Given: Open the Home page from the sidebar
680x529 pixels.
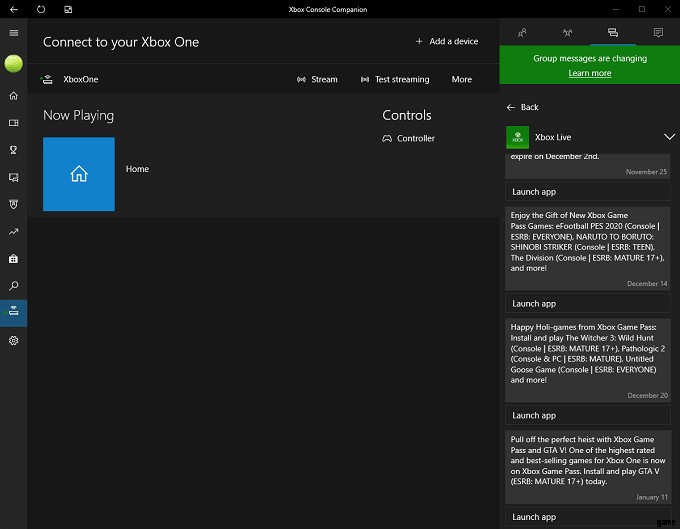Looking at the screenshot, I should click(13, 96).
